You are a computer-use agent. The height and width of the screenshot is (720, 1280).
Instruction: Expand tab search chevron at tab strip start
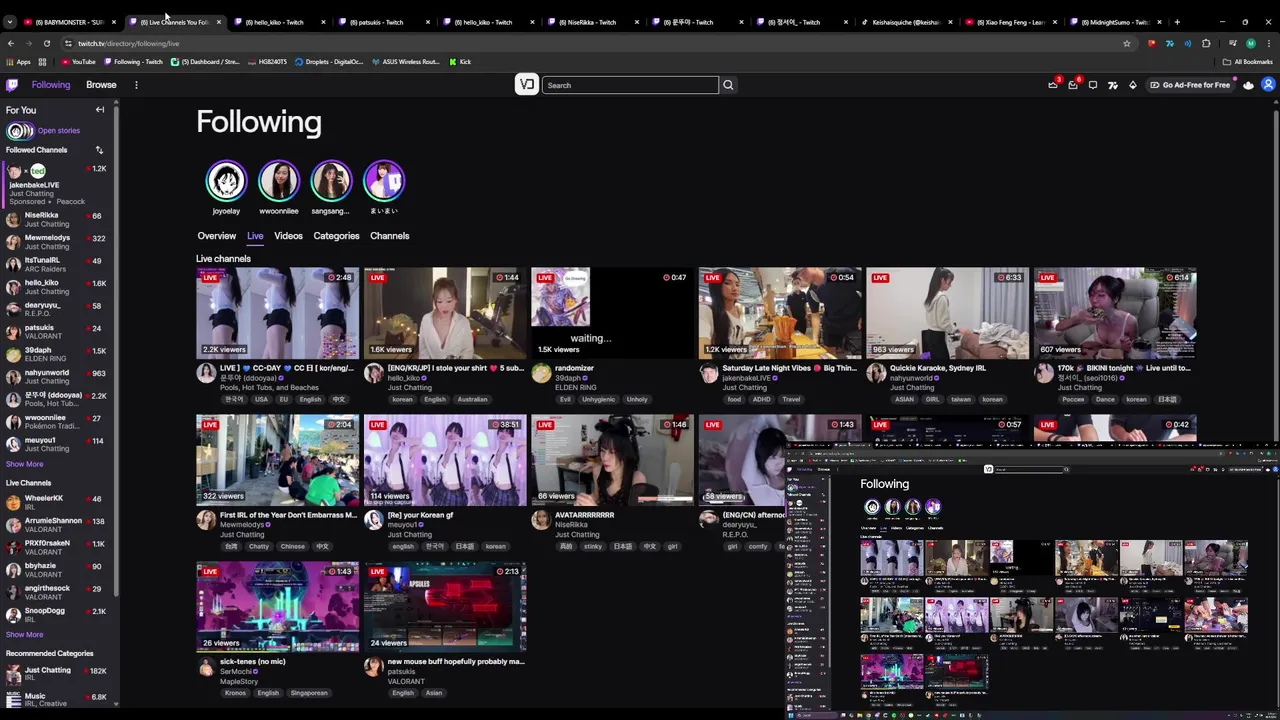click(9, 22)
